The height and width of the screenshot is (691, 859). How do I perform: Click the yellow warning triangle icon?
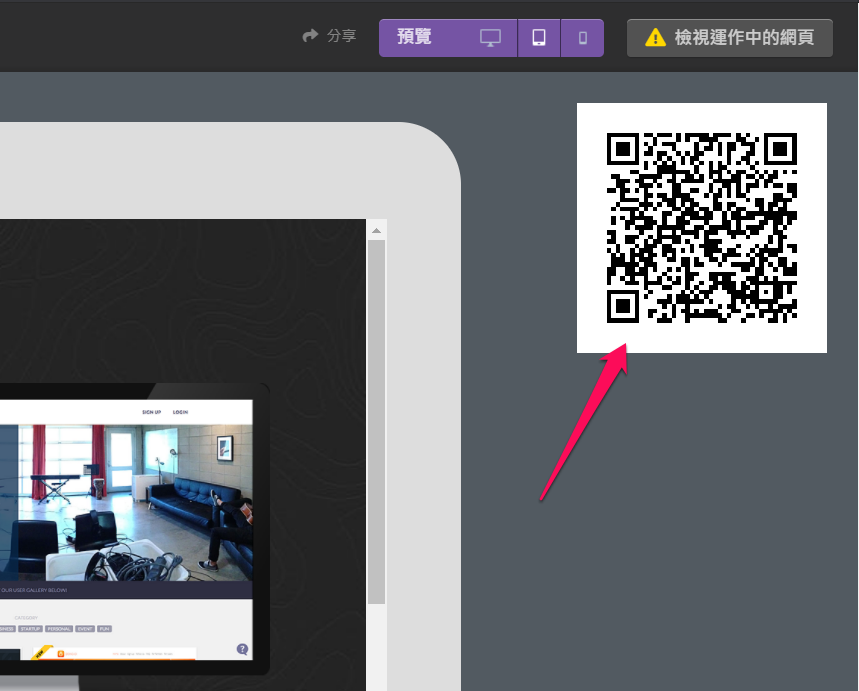click(x=655, y=38)
